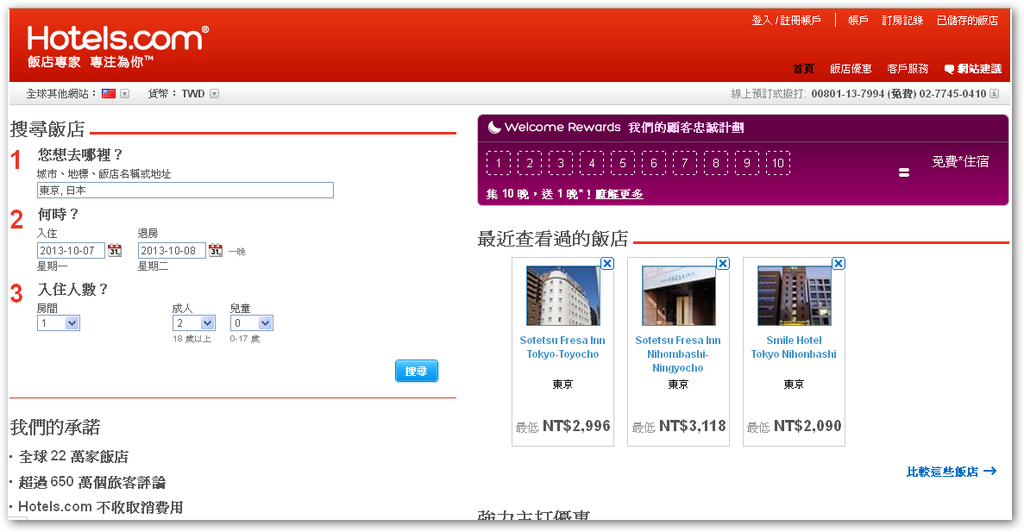Open the Smile Hotel Tokyo Nihonbashi photo
Image resolution: width=1024 pixels, height=532 pixels.
[x=794, y=295]
